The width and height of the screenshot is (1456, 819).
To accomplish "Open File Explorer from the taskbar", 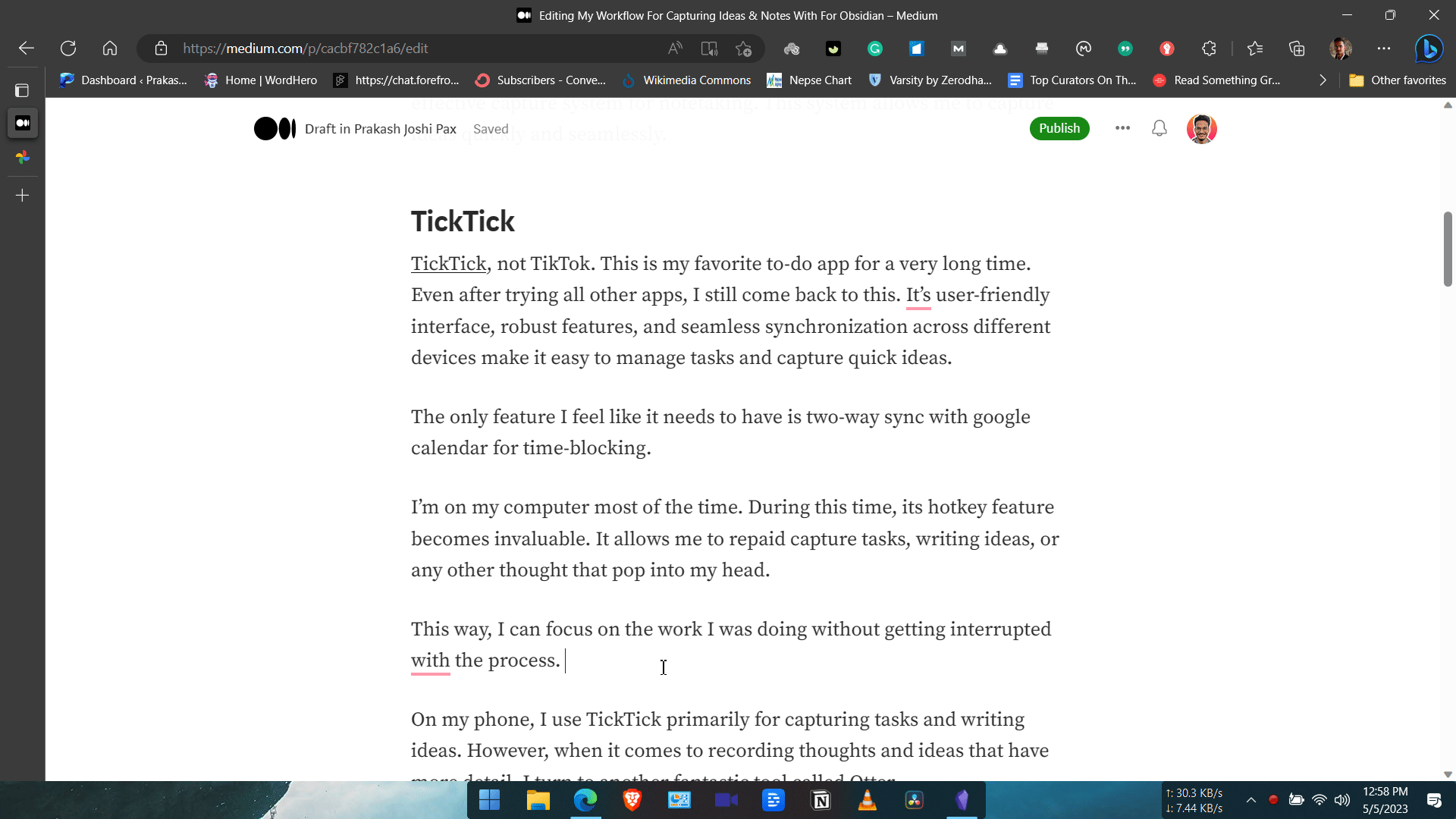I will click(x=538, y=800).
